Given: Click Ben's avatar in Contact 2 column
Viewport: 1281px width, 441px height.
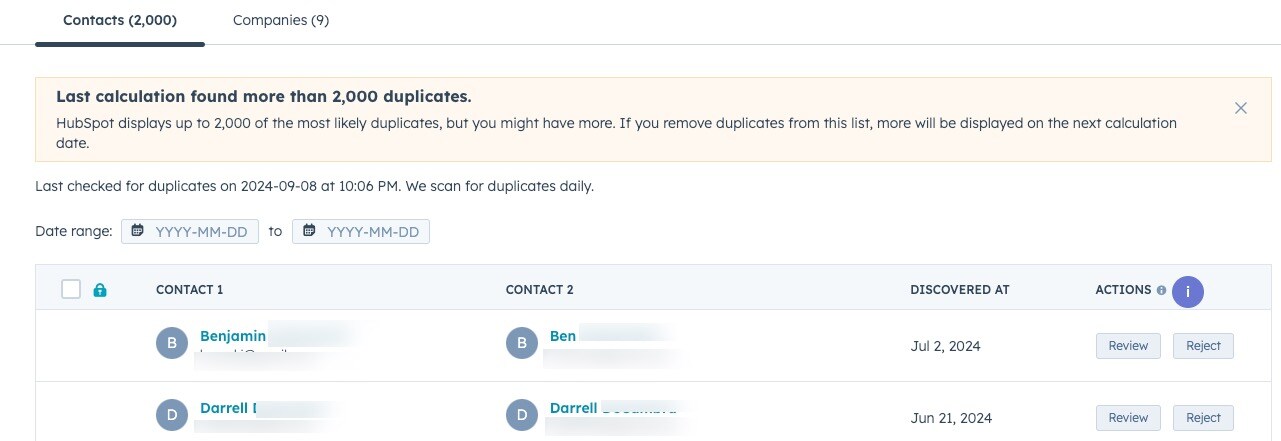Looking at the screenshot, I should tap(522, 345).
